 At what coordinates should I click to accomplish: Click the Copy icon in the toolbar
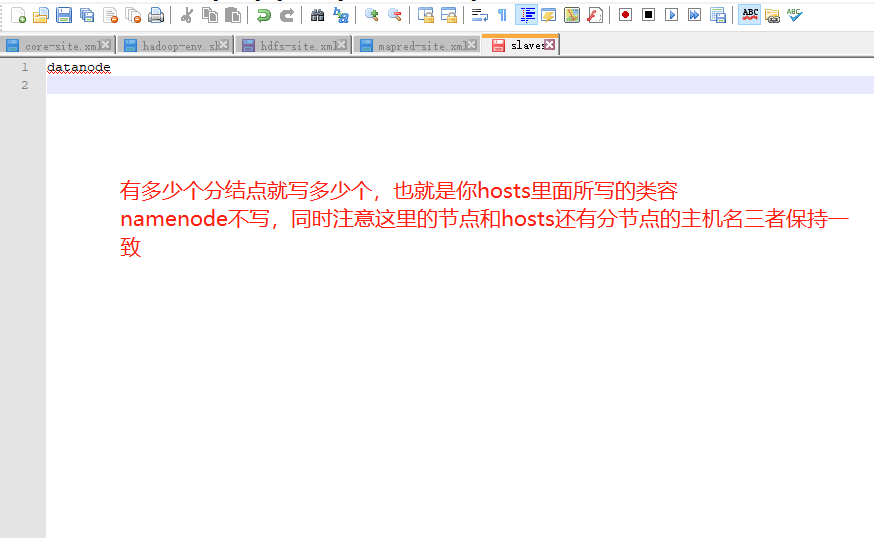coord(210,15)
